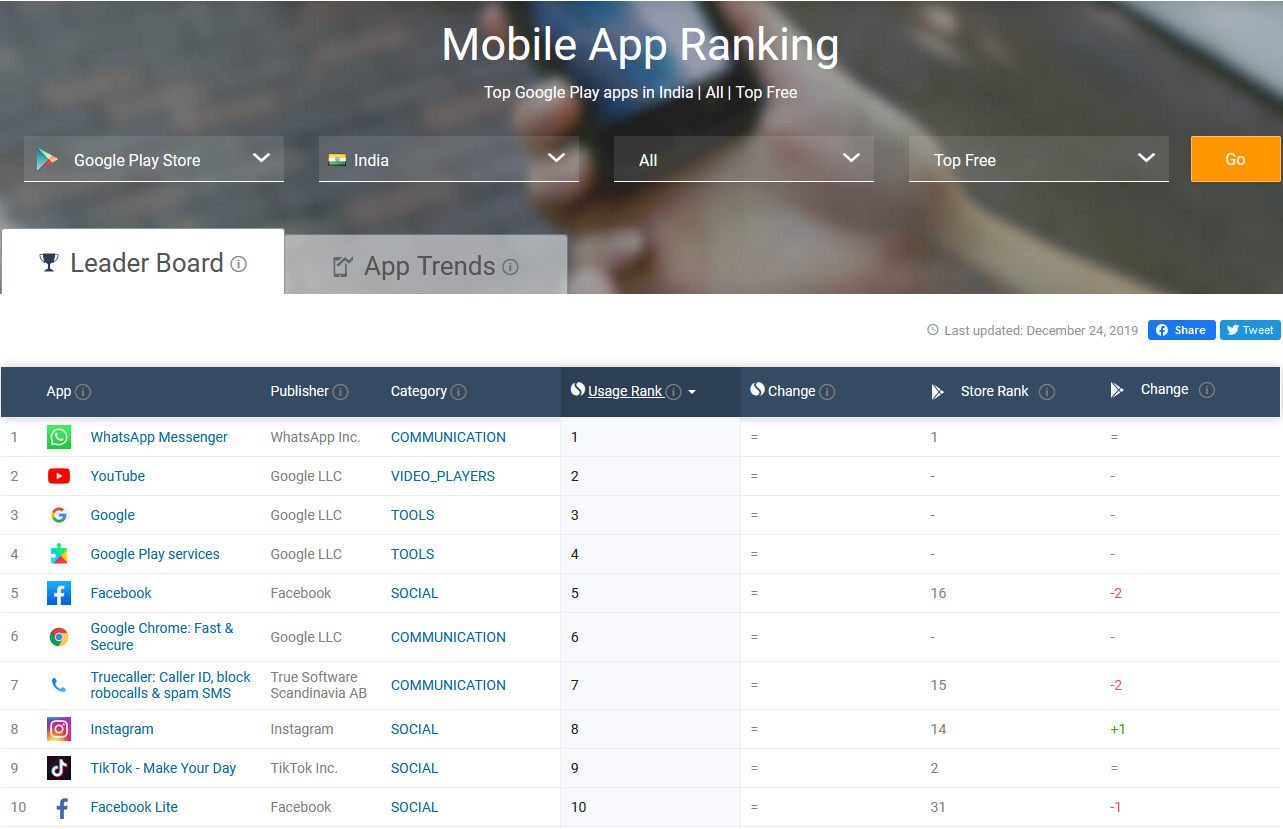Click the info icon beside Play Store Change column

[x=1207, y=390]
